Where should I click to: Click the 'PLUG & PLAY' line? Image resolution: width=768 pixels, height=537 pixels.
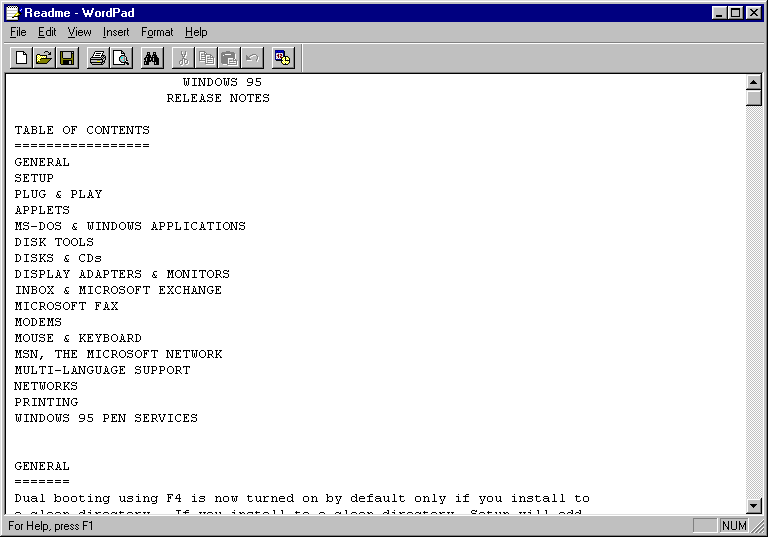[x=58, y=194]
